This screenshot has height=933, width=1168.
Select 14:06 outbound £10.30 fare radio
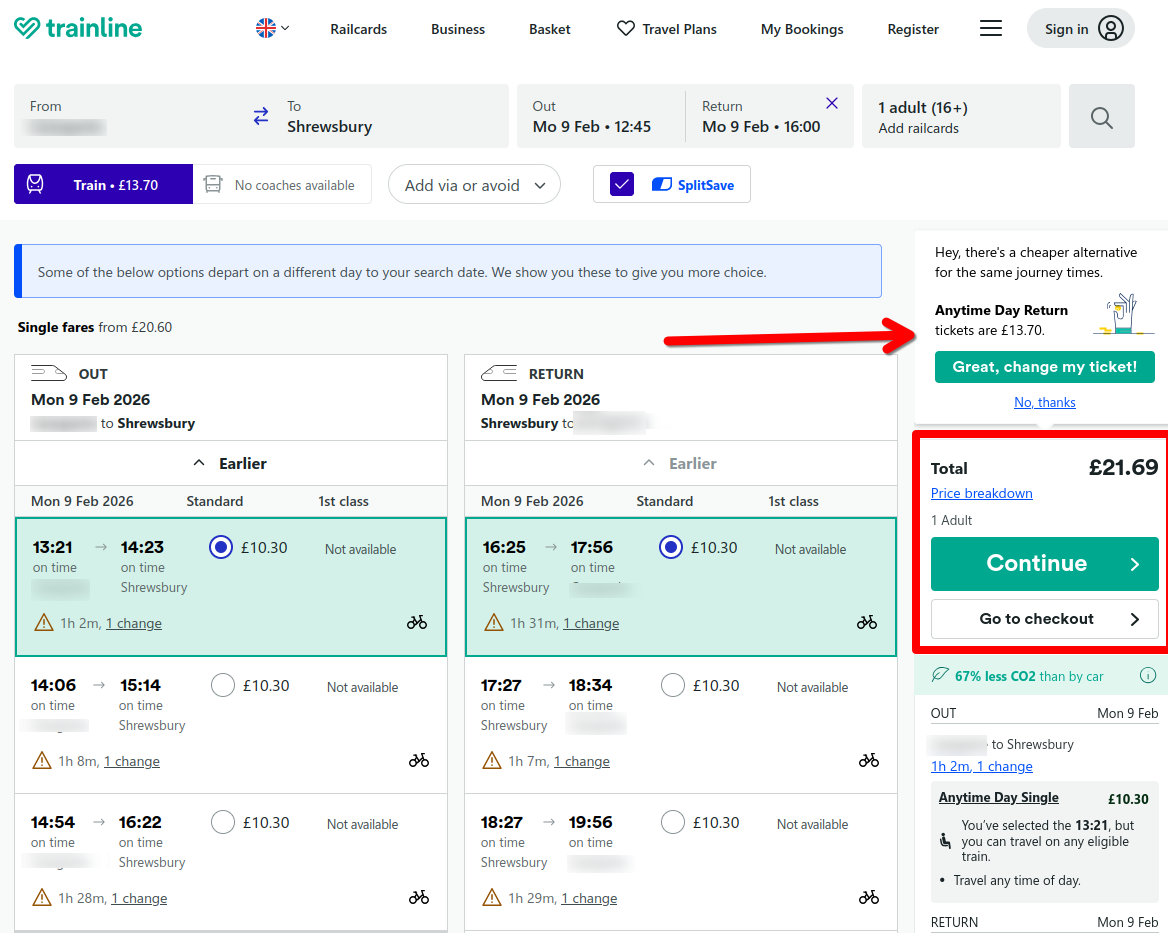pos(223,685)
